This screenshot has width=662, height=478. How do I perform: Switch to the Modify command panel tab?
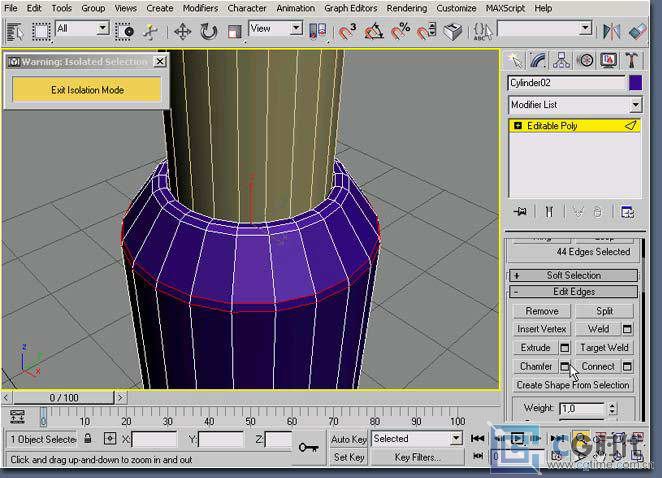click(x=538, y=61)
